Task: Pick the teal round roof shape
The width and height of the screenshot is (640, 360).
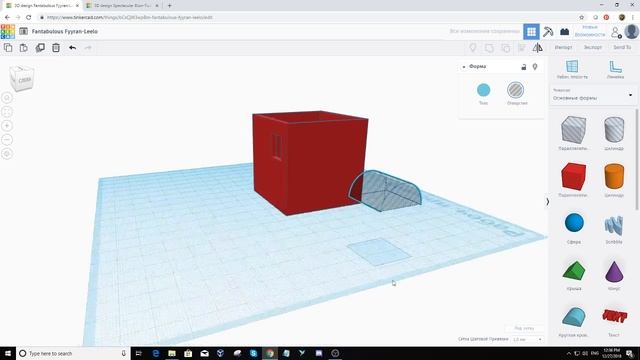Action: click(573, 317)
